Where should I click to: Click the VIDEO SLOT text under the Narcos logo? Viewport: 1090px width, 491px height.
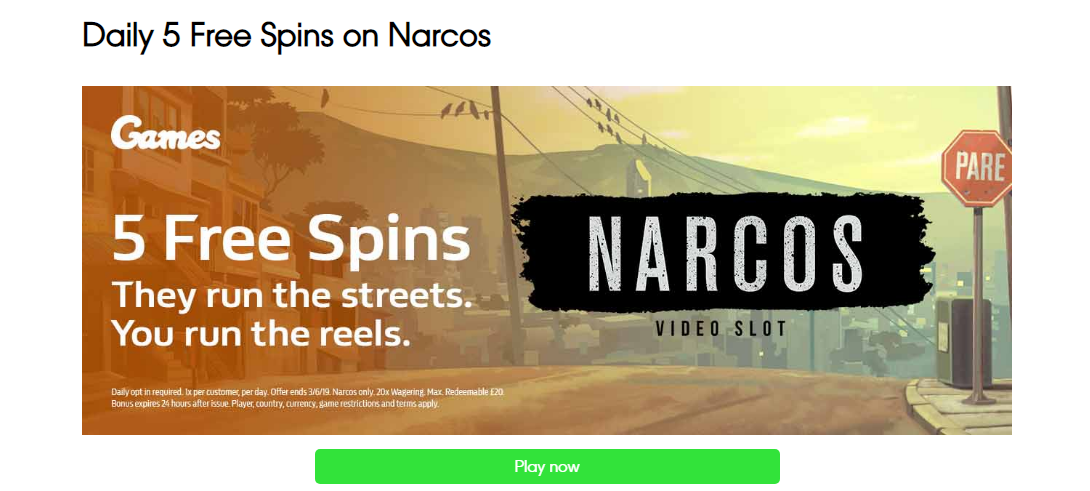pos(722,328)
